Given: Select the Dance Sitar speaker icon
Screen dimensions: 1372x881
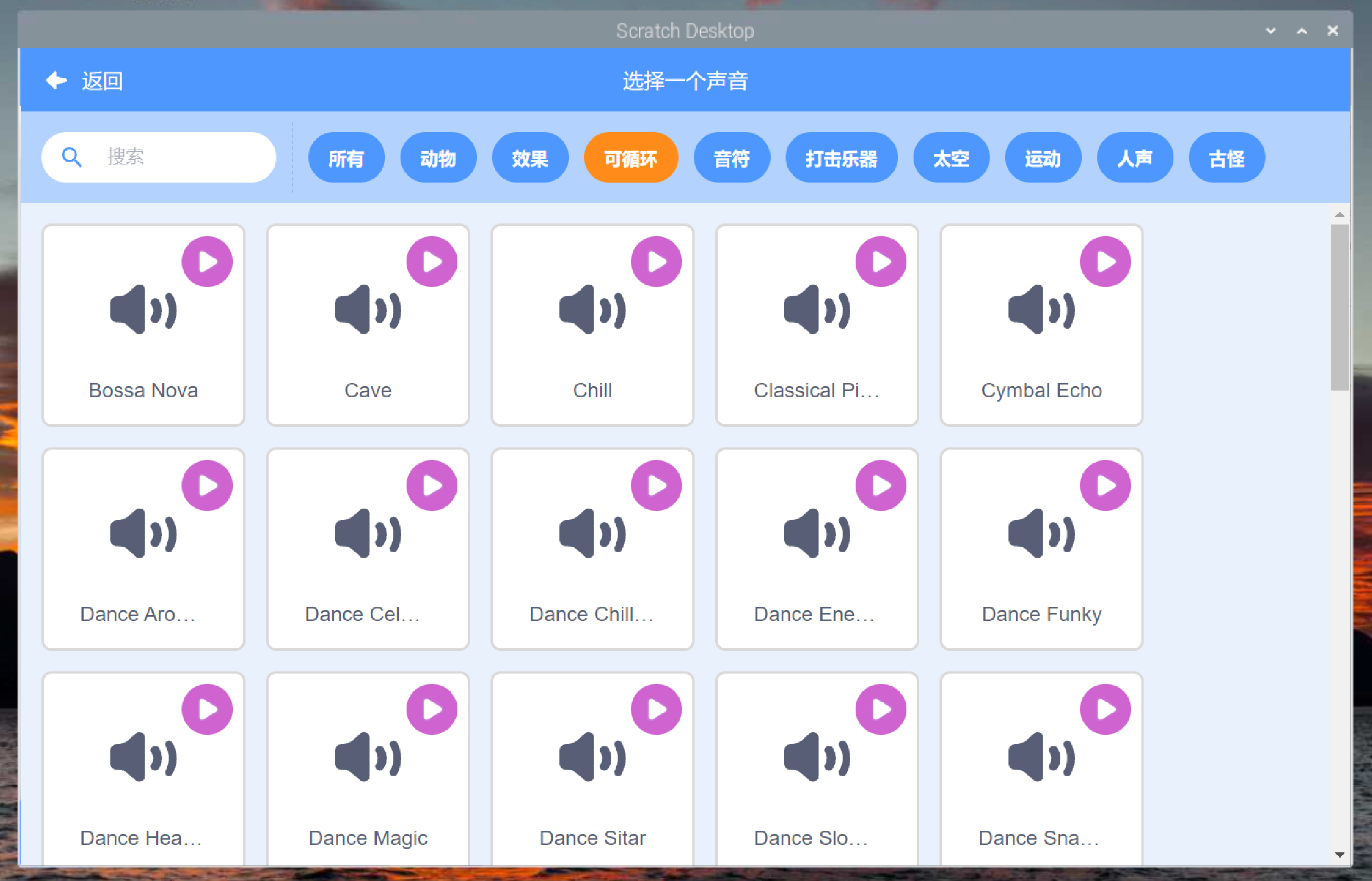Looking at the screenshot, I should point(592,757).
